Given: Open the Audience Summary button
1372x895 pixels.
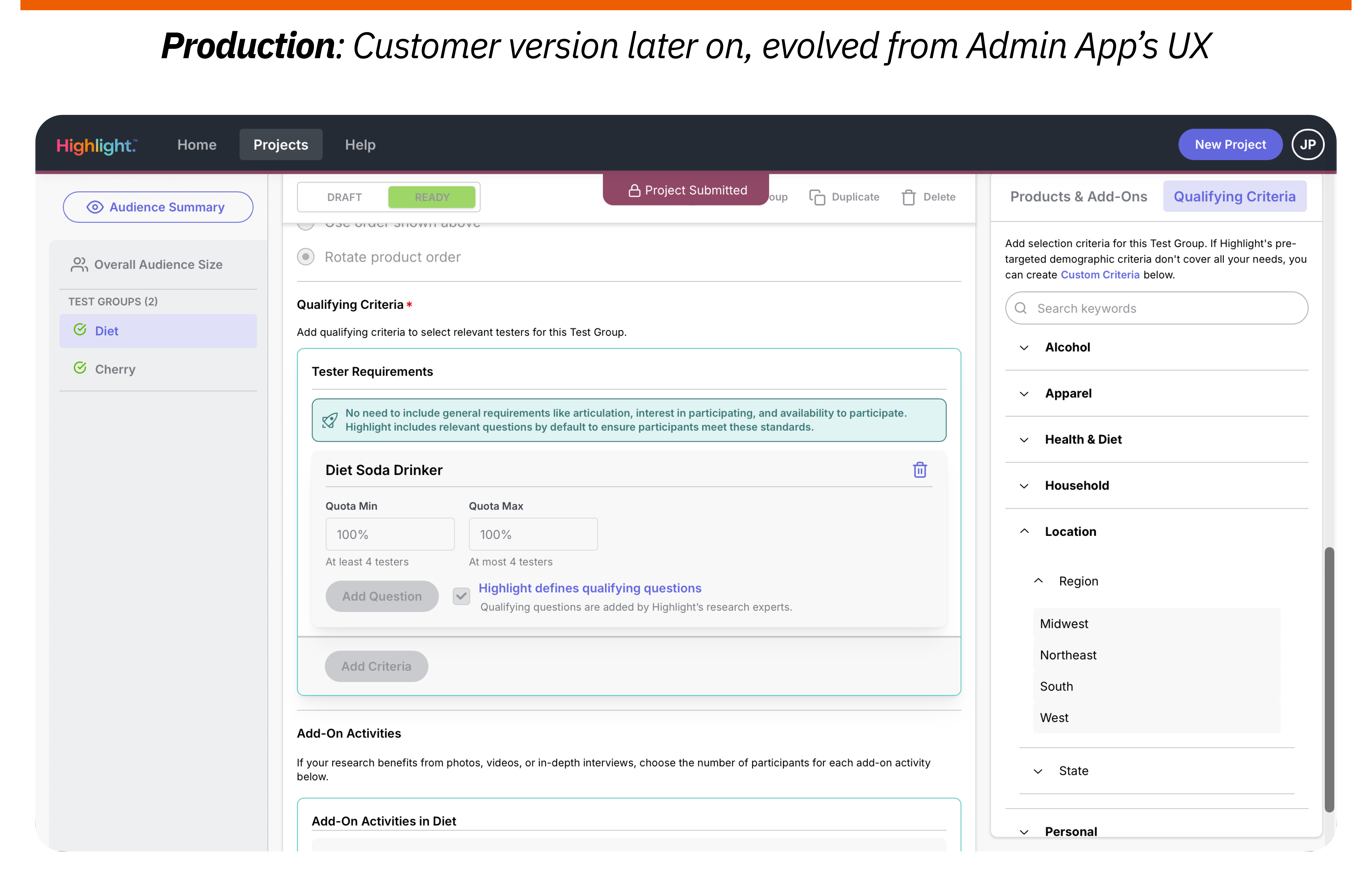Looking at the screenshot, I should [x=158, y=207].
